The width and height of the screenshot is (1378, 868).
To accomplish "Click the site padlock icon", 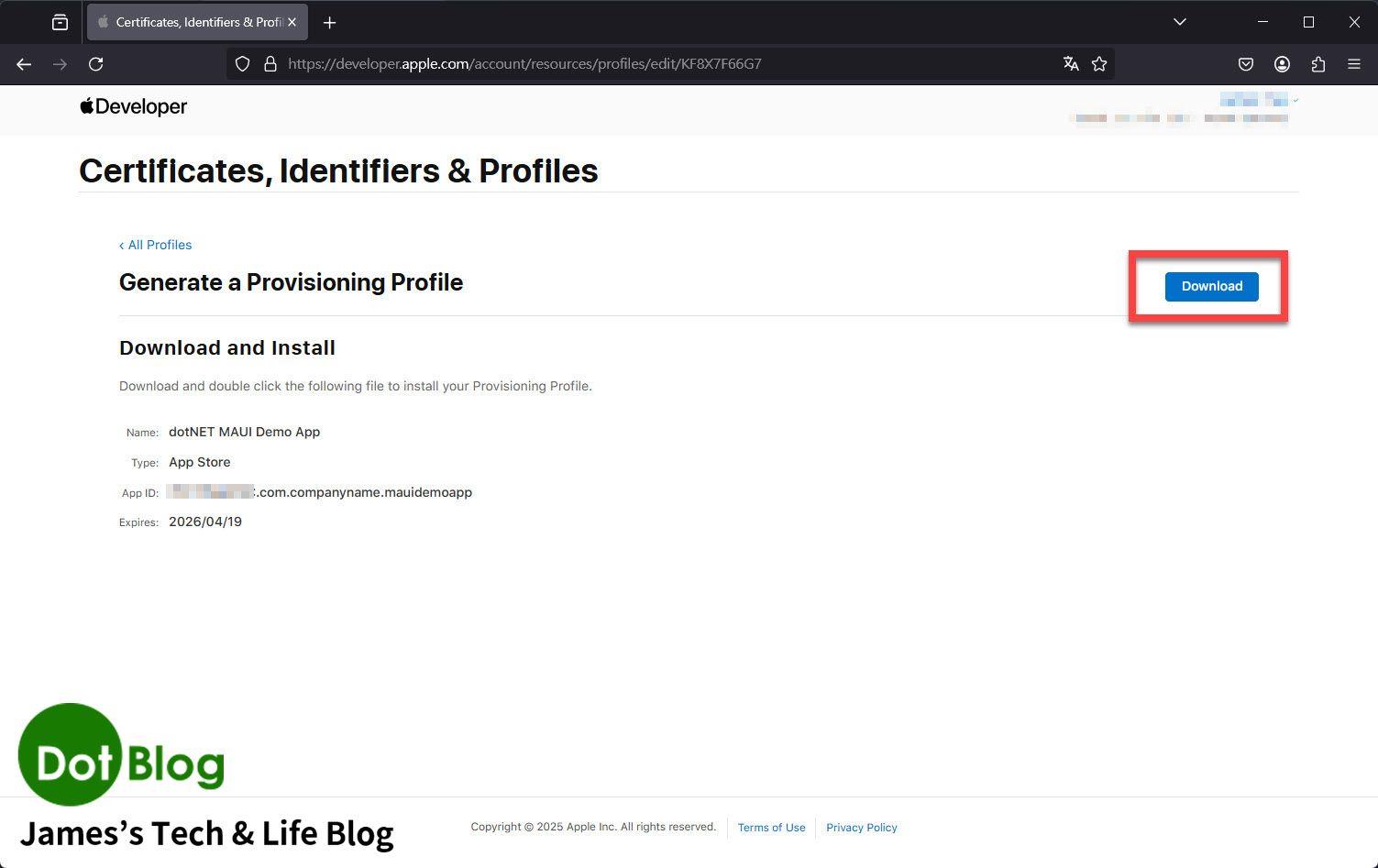I will point(270,64).
